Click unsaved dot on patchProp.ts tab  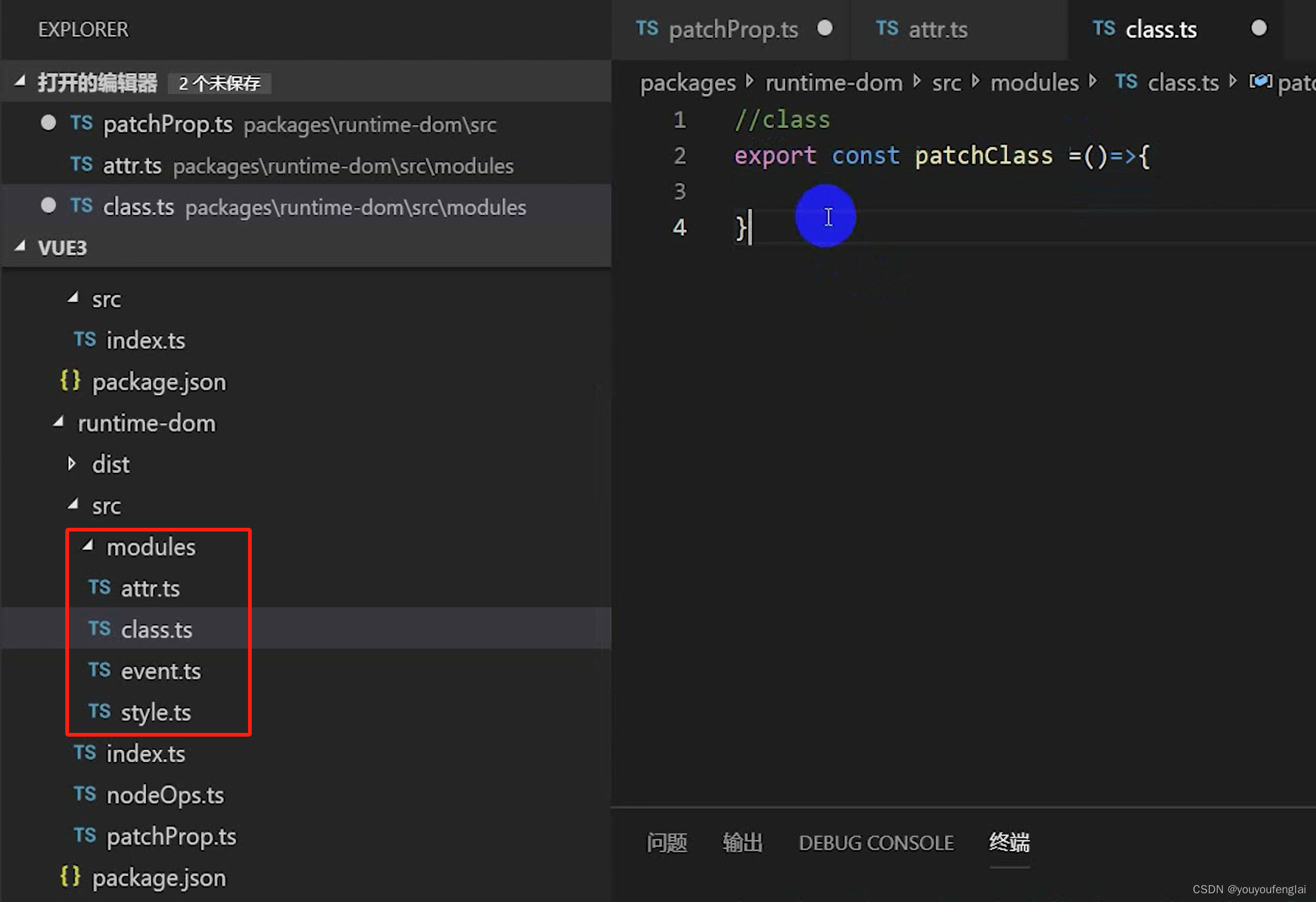pyautogui.click(x=825, y=29)
